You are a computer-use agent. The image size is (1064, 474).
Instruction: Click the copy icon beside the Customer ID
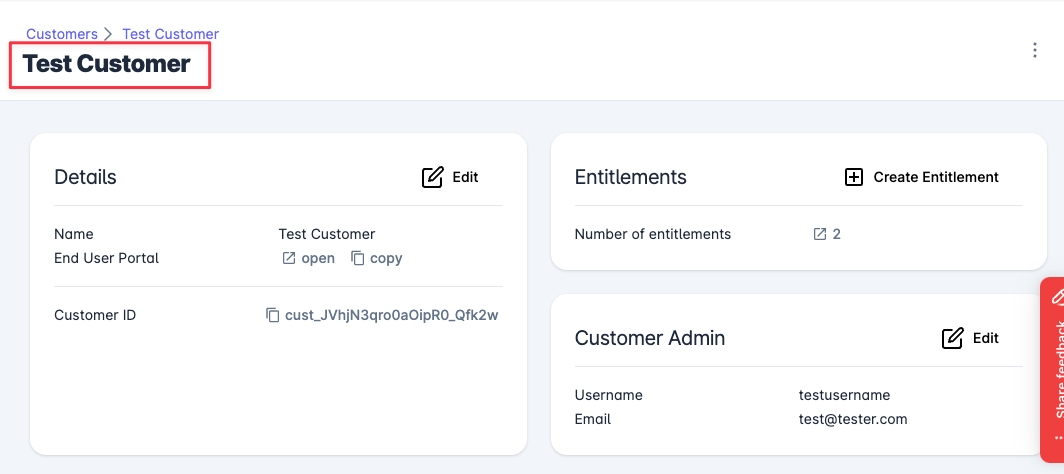(272, 315)
